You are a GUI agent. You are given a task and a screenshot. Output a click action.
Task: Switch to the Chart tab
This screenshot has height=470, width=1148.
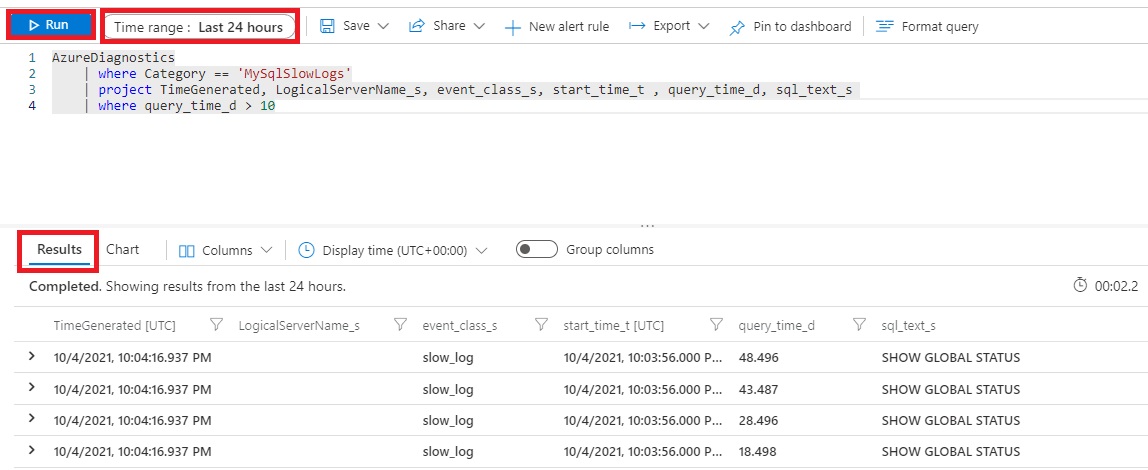point(122,249)
